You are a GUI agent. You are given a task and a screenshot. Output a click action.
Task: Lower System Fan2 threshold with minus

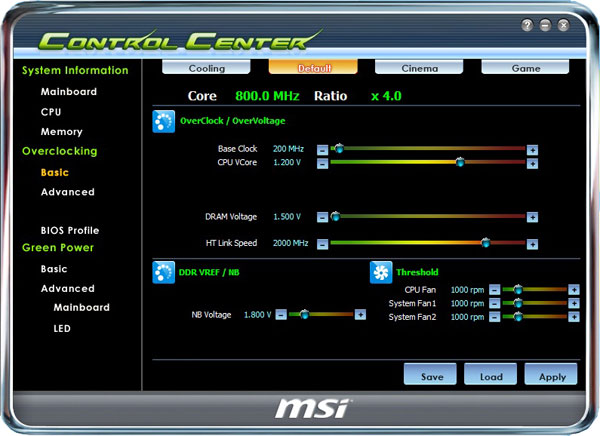point(495,317)
